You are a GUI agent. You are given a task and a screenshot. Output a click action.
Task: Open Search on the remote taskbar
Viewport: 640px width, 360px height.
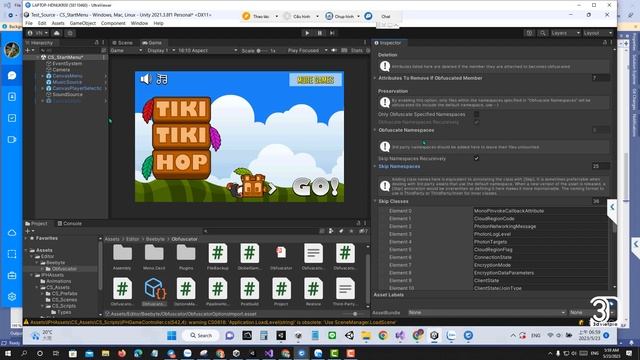[x=201, y=336]
